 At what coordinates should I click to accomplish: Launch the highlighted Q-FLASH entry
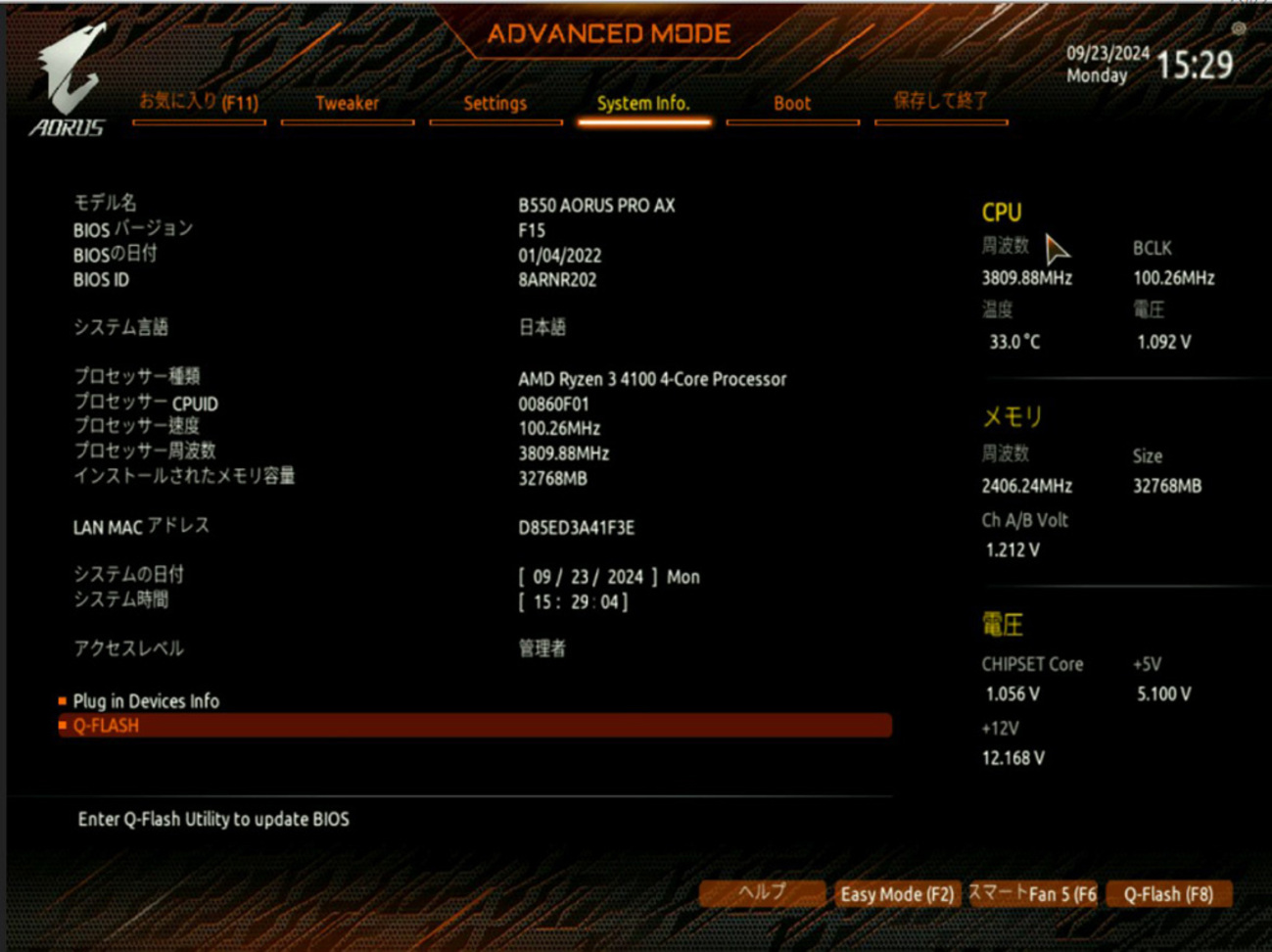coord(106,726)
